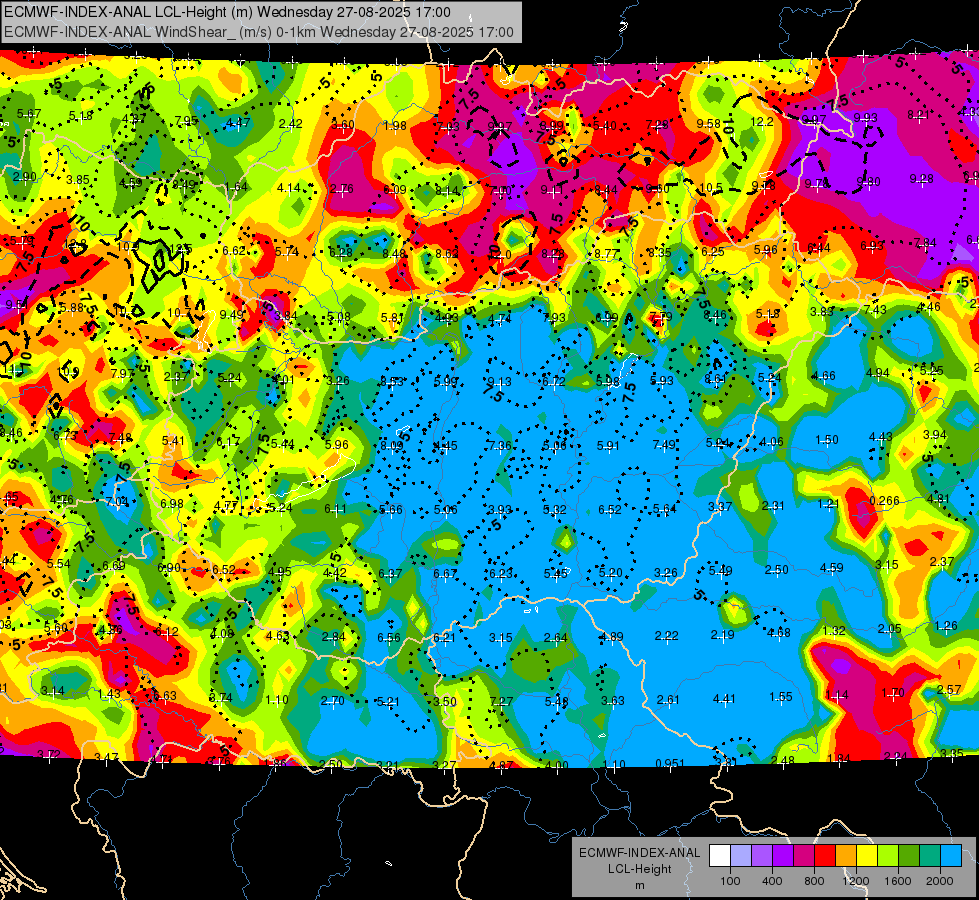
Task: Click the 5.64 grid point value
Action: click(664, 508)
